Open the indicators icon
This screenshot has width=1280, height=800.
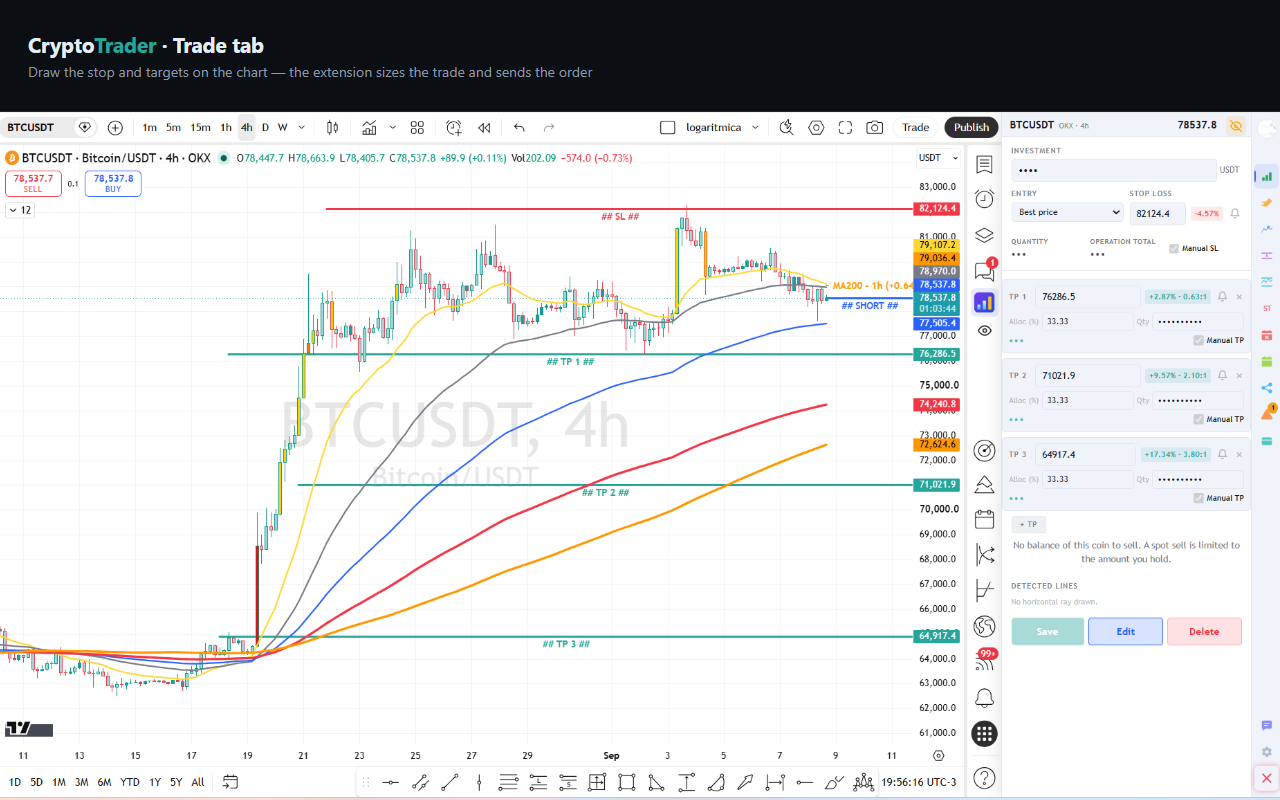click(x=370, y=127)
